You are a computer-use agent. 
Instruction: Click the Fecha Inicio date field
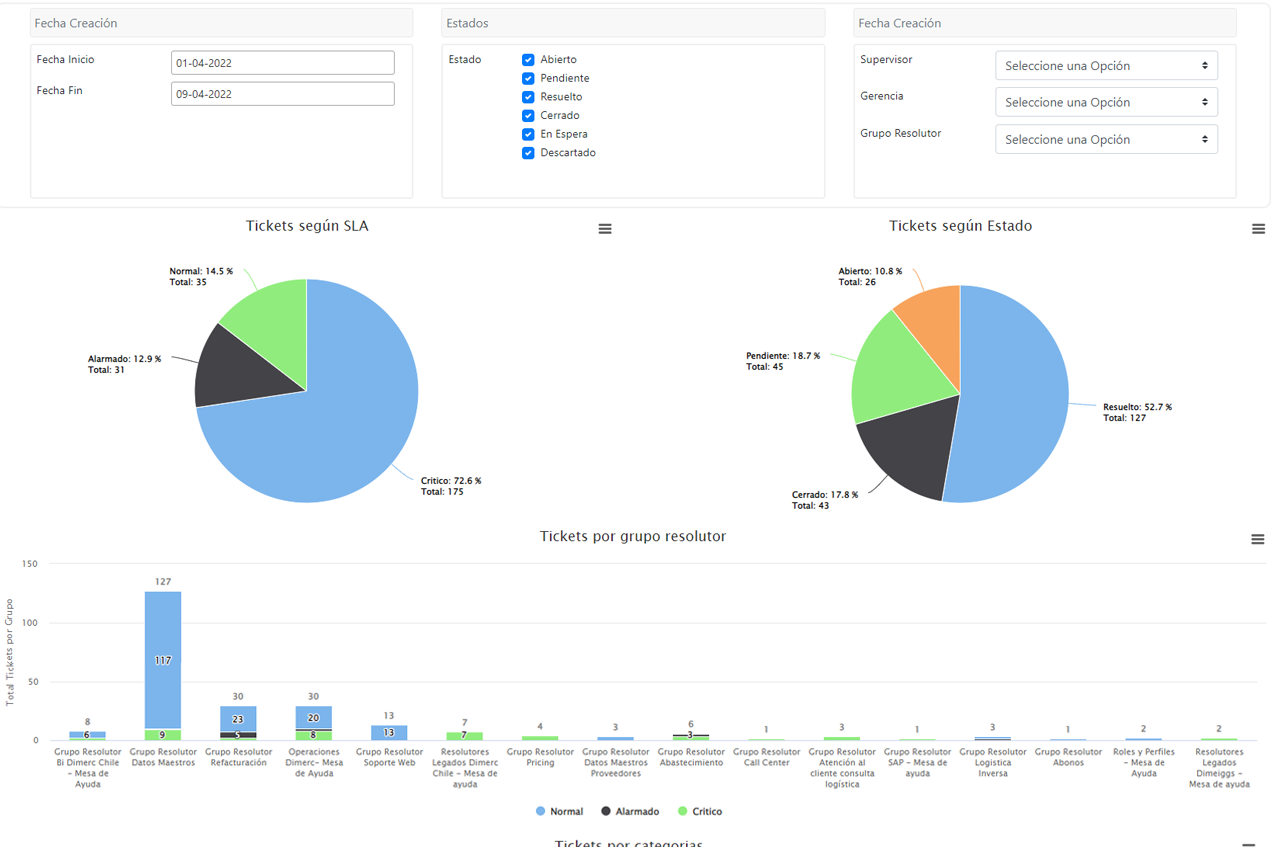tap(282, 63)
